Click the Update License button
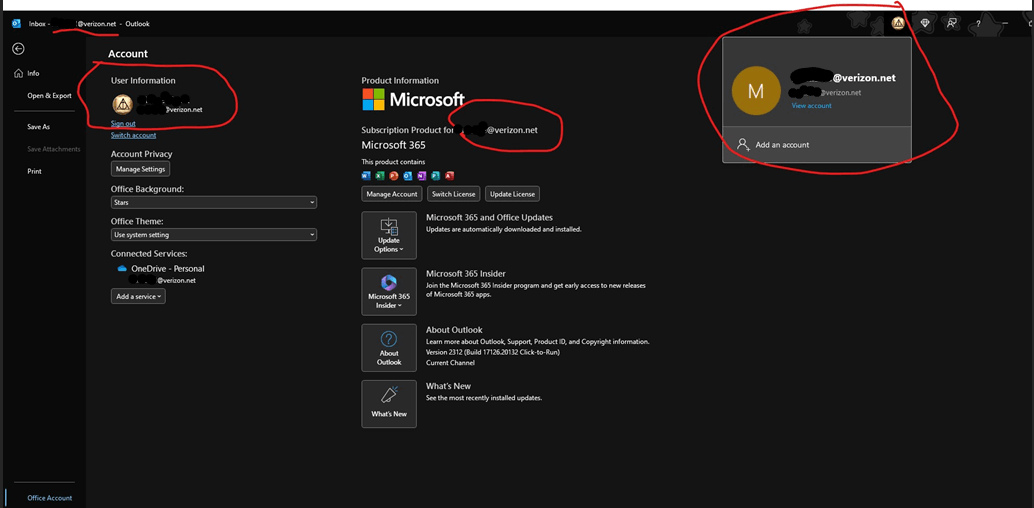This screenshot has height=508, width=1034. click(x=513, y=194)
